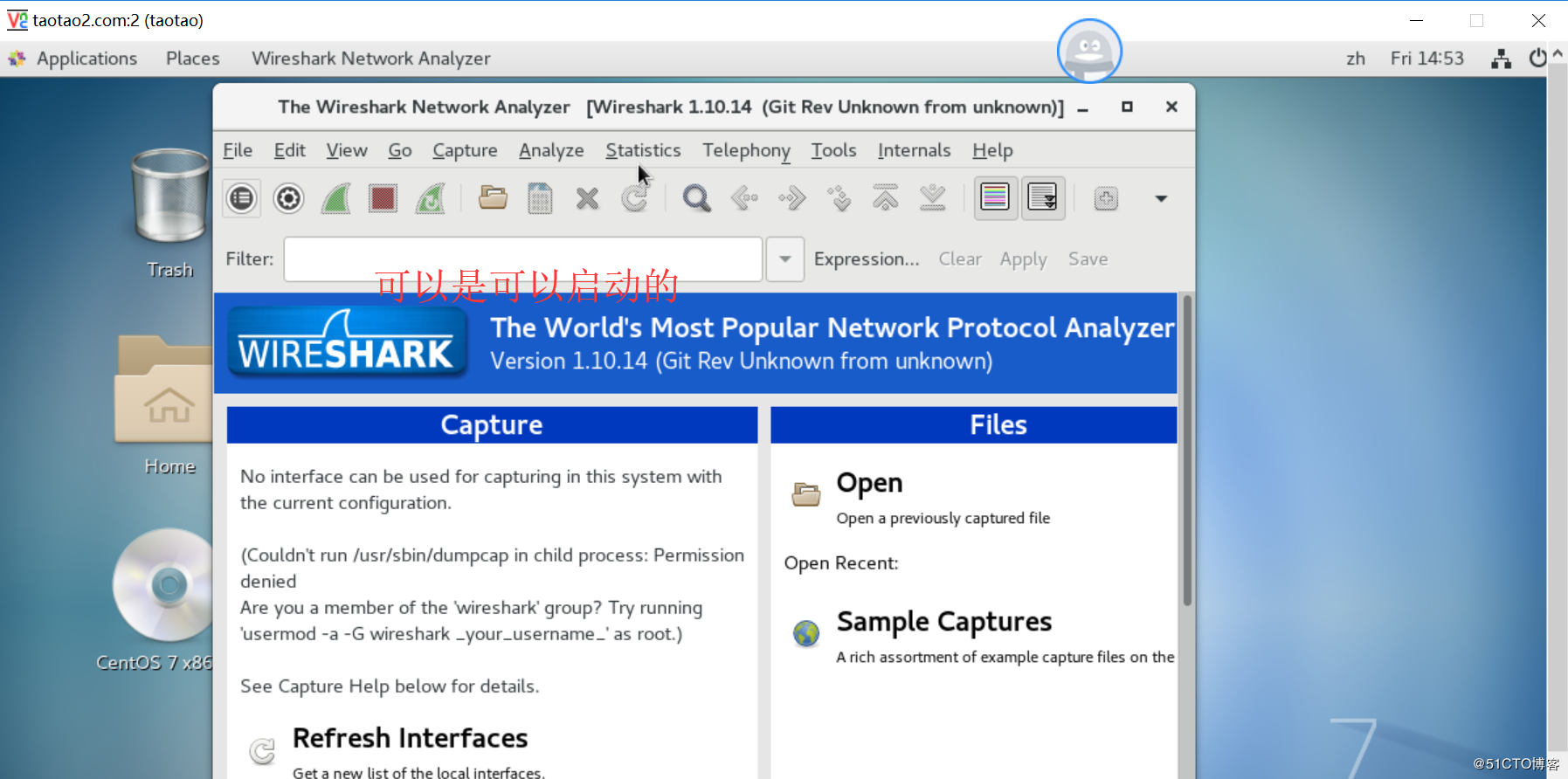
Task: Open the Tools menu
Action: [x=833, y=150]
